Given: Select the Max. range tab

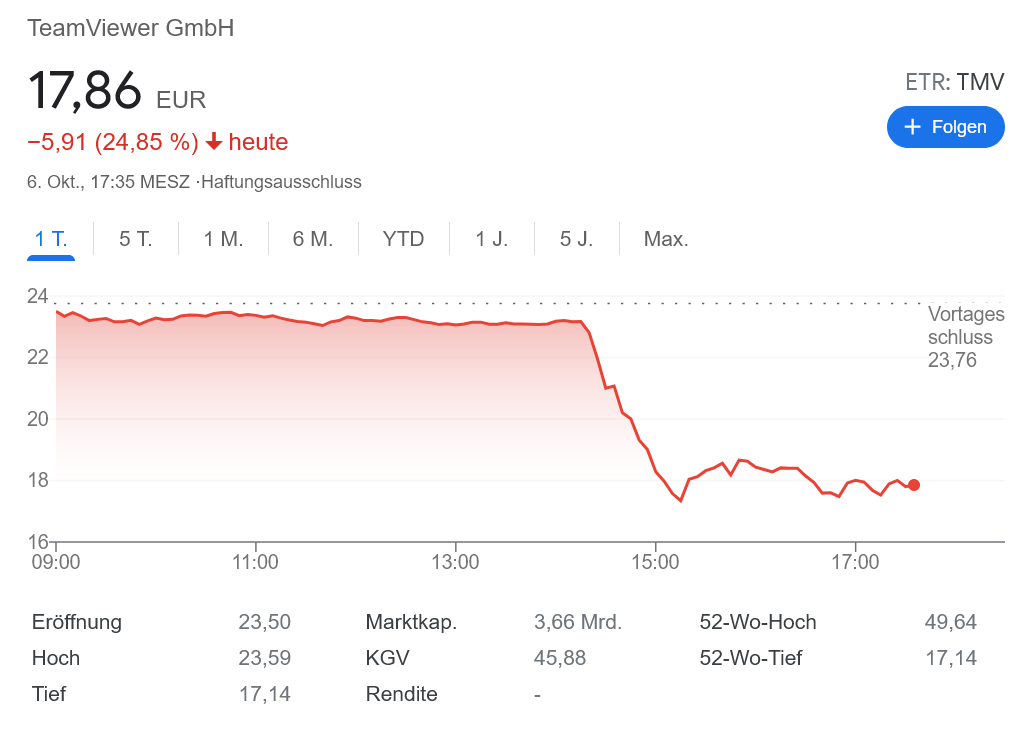Looking at the screenshot, I should [x=666, y=239].
